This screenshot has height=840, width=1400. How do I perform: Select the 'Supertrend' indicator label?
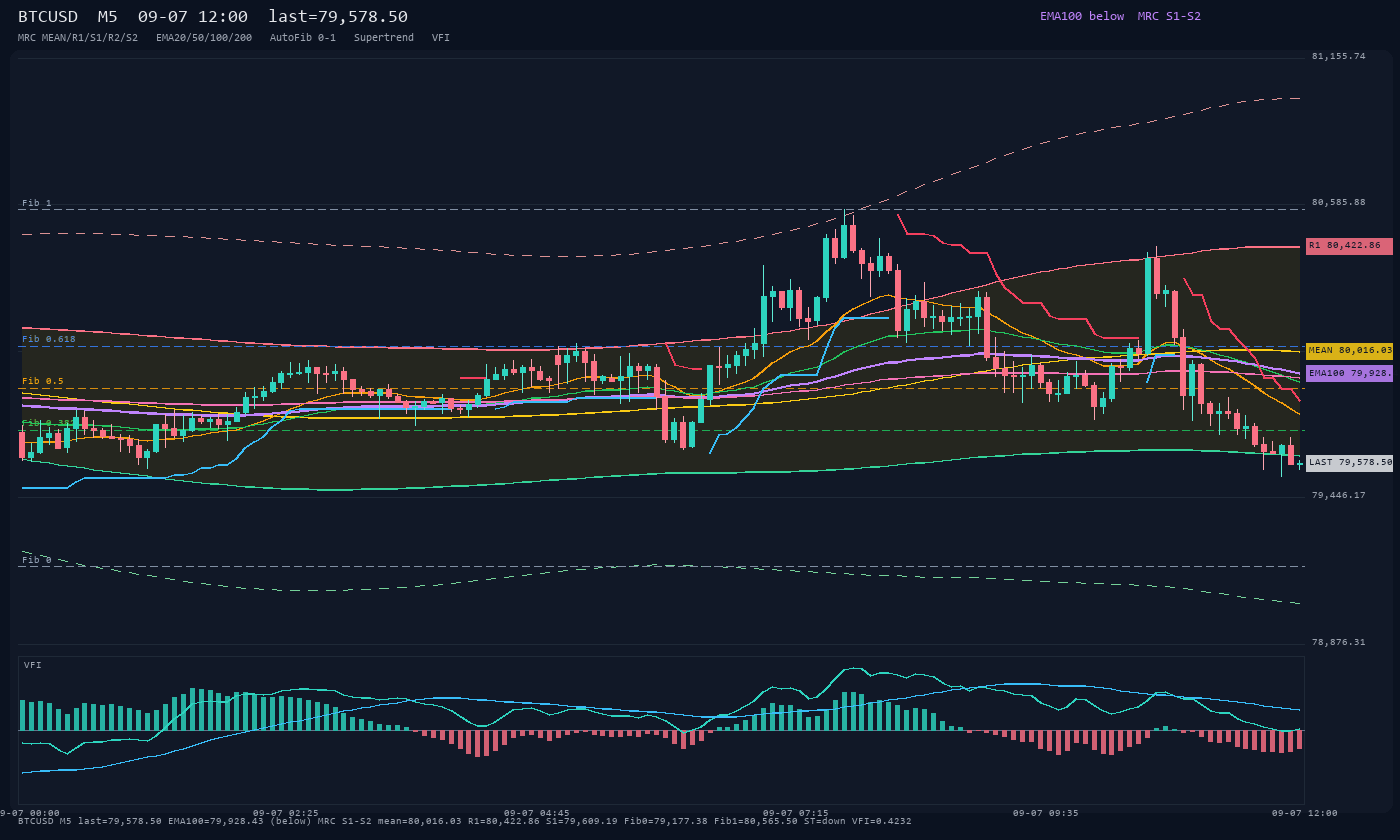[384, 37]
